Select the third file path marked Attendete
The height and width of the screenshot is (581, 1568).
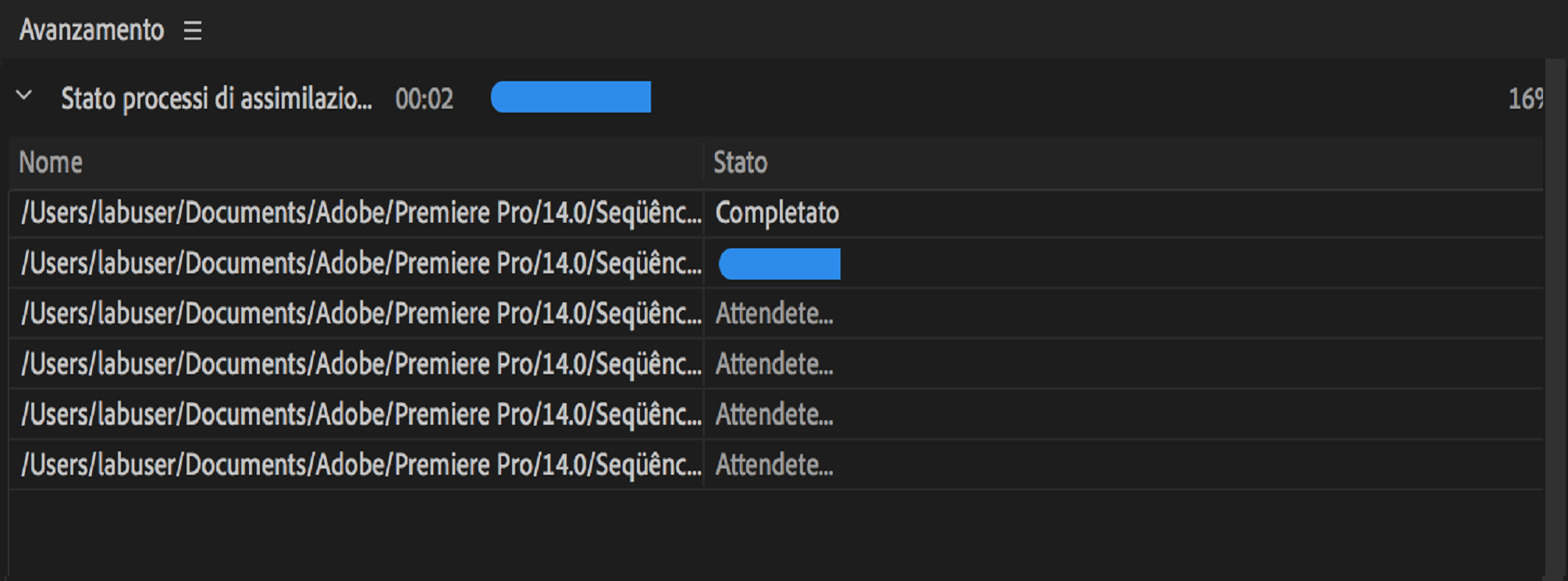[x=361, y=415]
